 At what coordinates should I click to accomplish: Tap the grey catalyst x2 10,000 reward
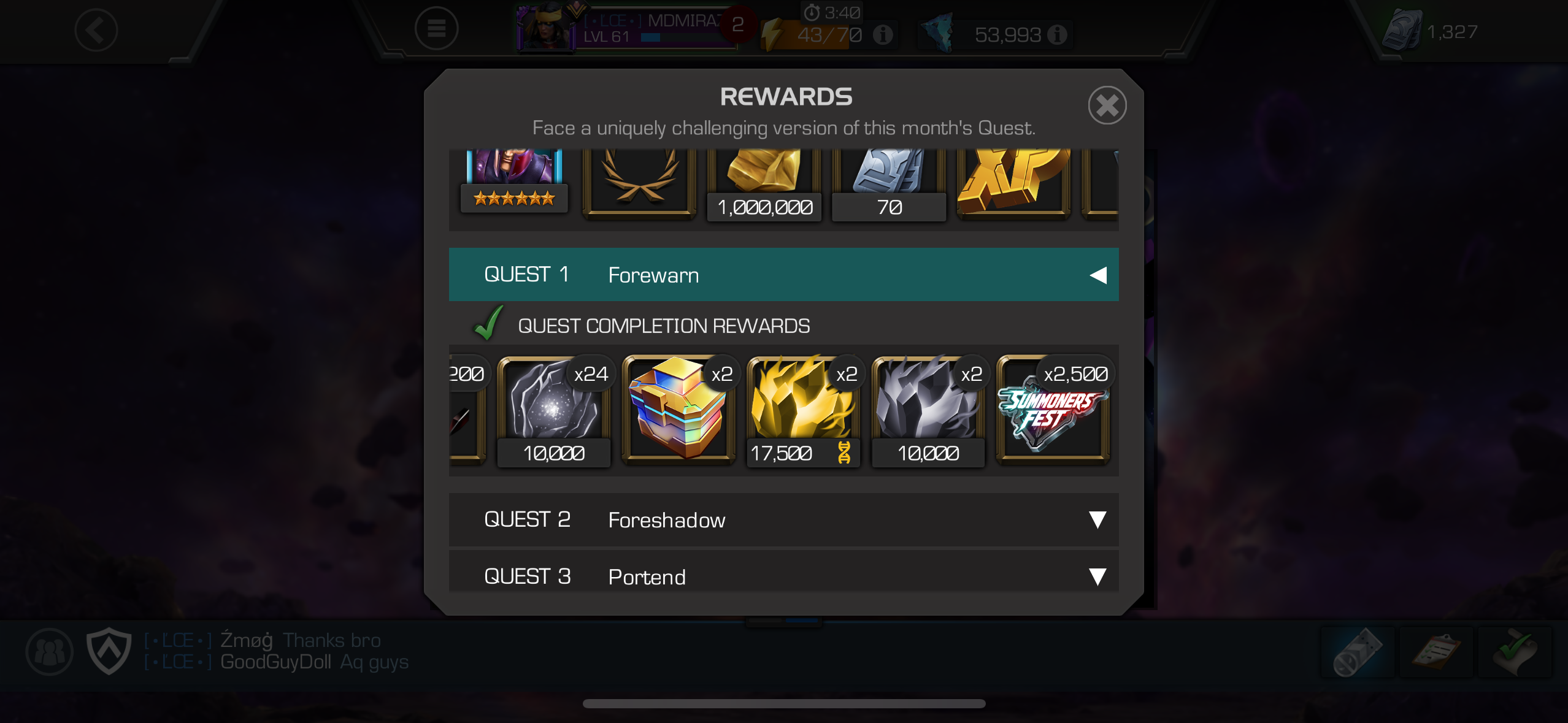point(928,411)
